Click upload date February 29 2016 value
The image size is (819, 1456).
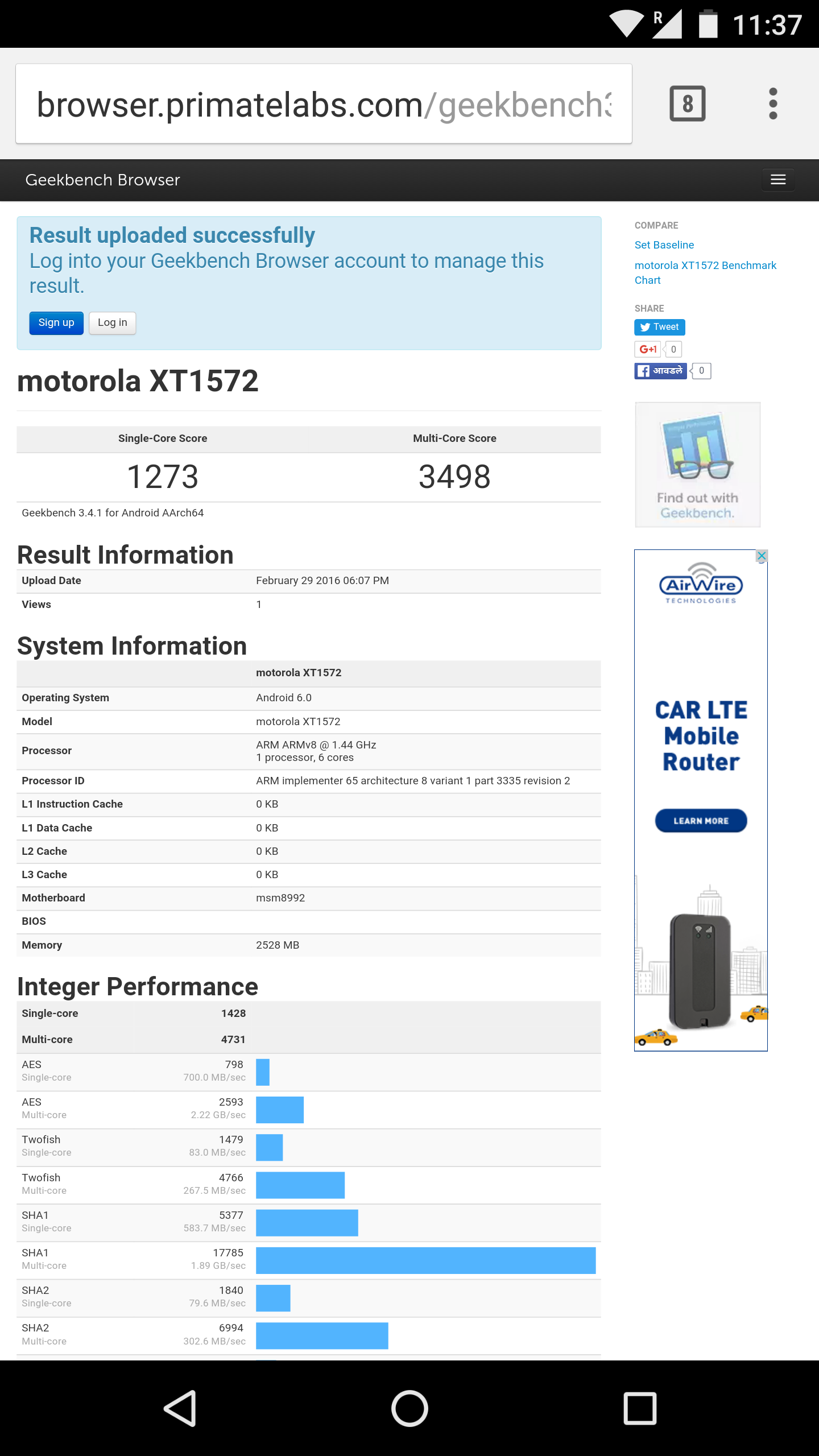(x=322, y=581)
